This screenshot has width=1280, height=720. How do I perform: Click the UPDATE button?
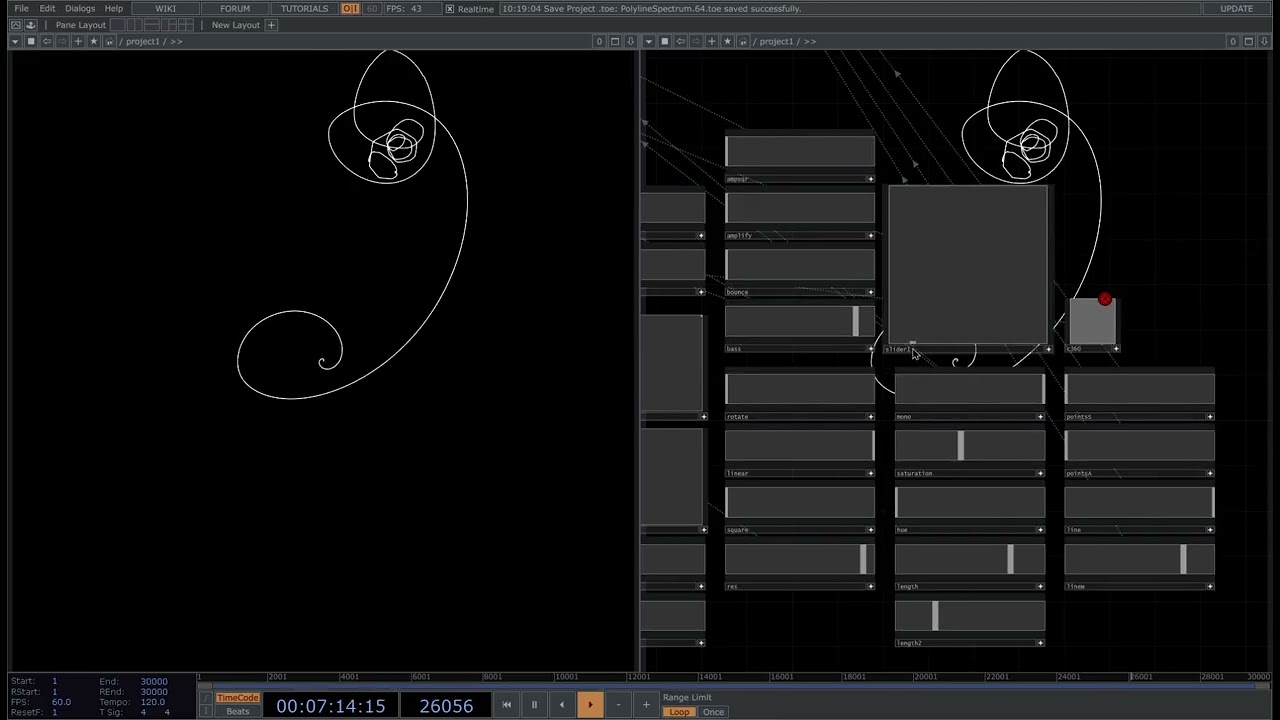click(1237, 8)
